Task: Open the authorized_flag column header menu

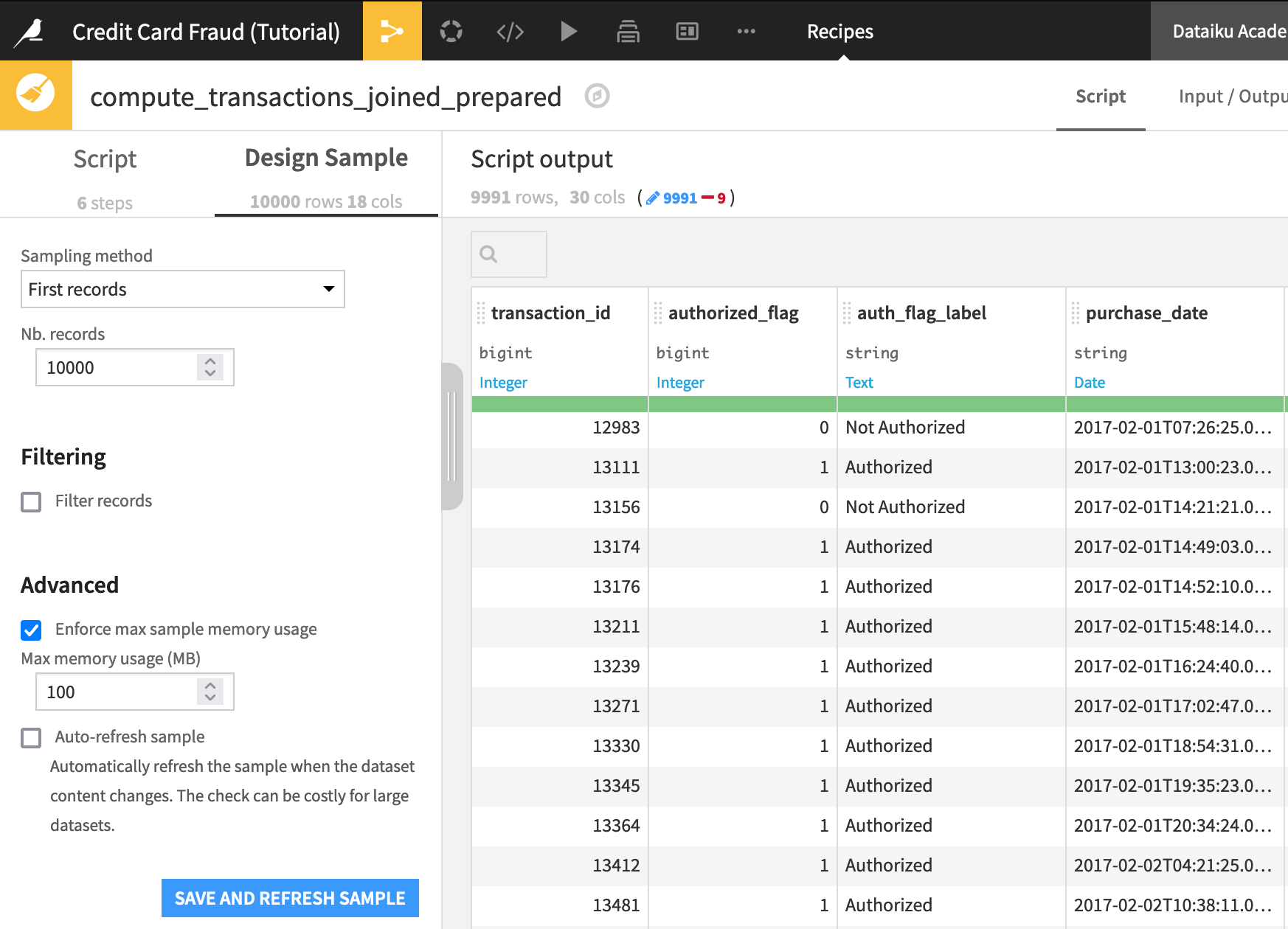Action: click(x=733, y=313)
